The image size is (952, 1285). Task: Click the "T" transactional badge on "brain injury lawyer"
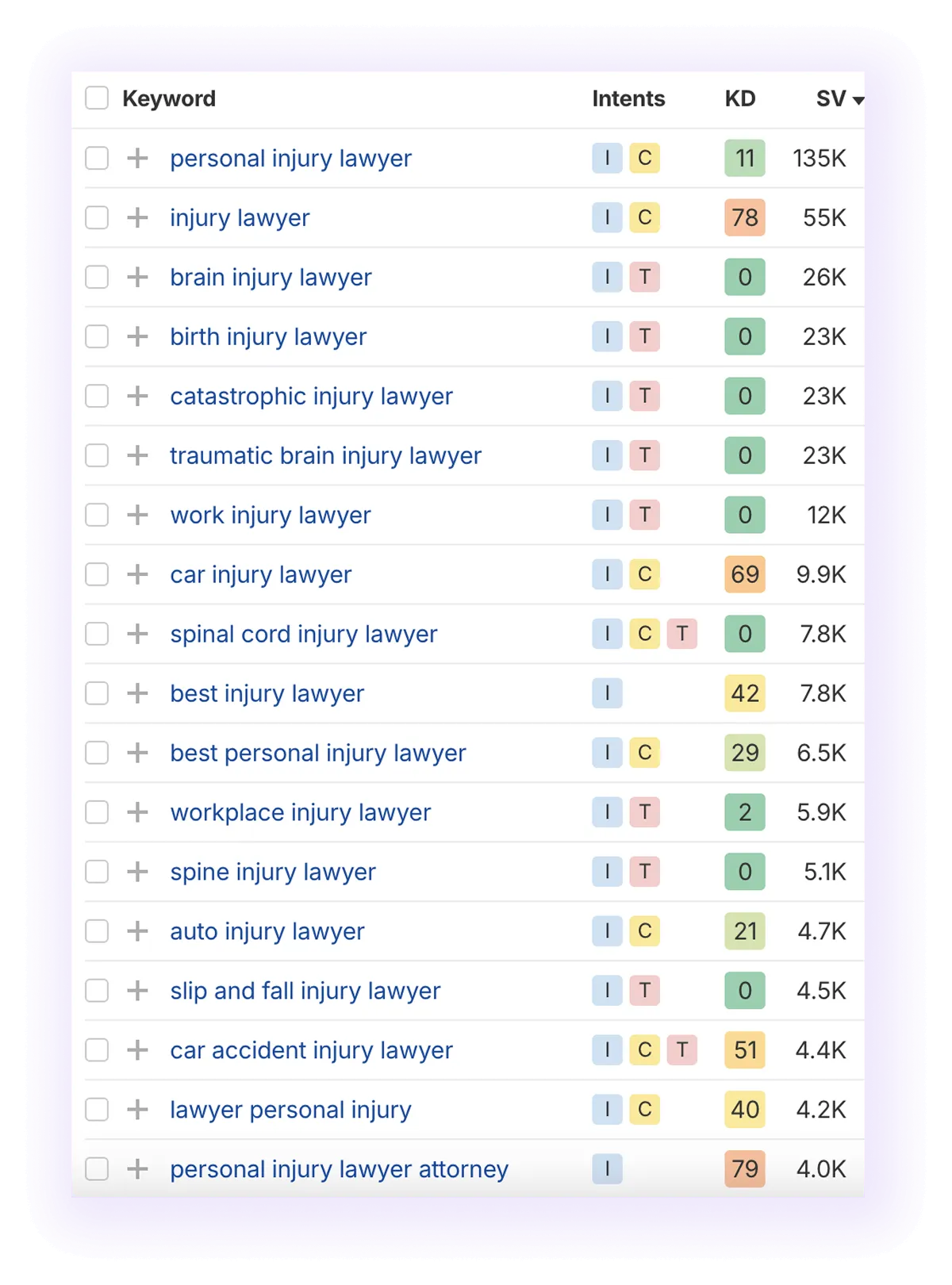[645, 277]
